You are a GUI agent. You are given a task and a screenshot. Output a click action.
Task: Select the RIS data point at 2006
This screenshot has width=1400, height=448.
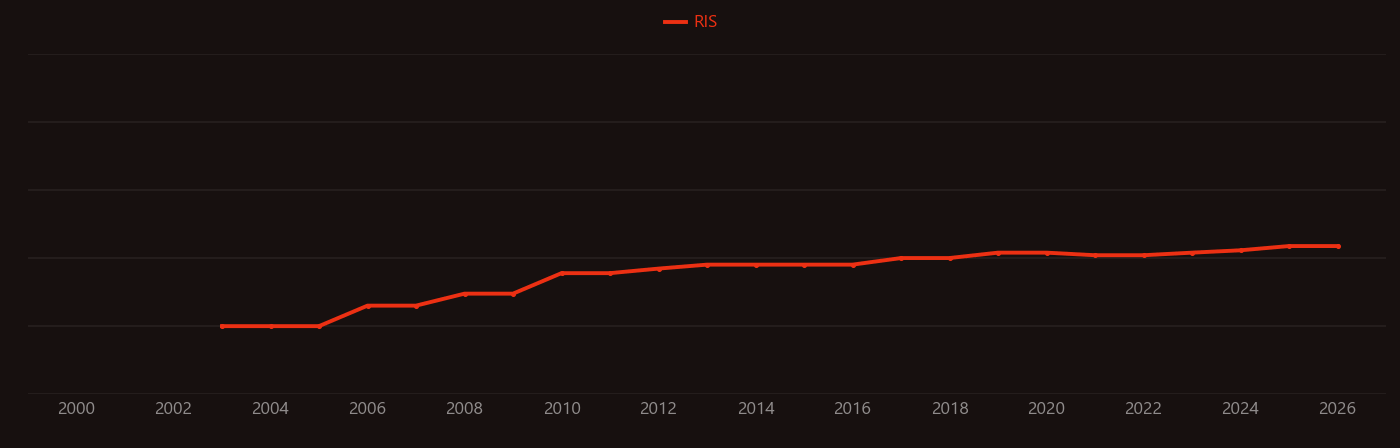point(368,306)
